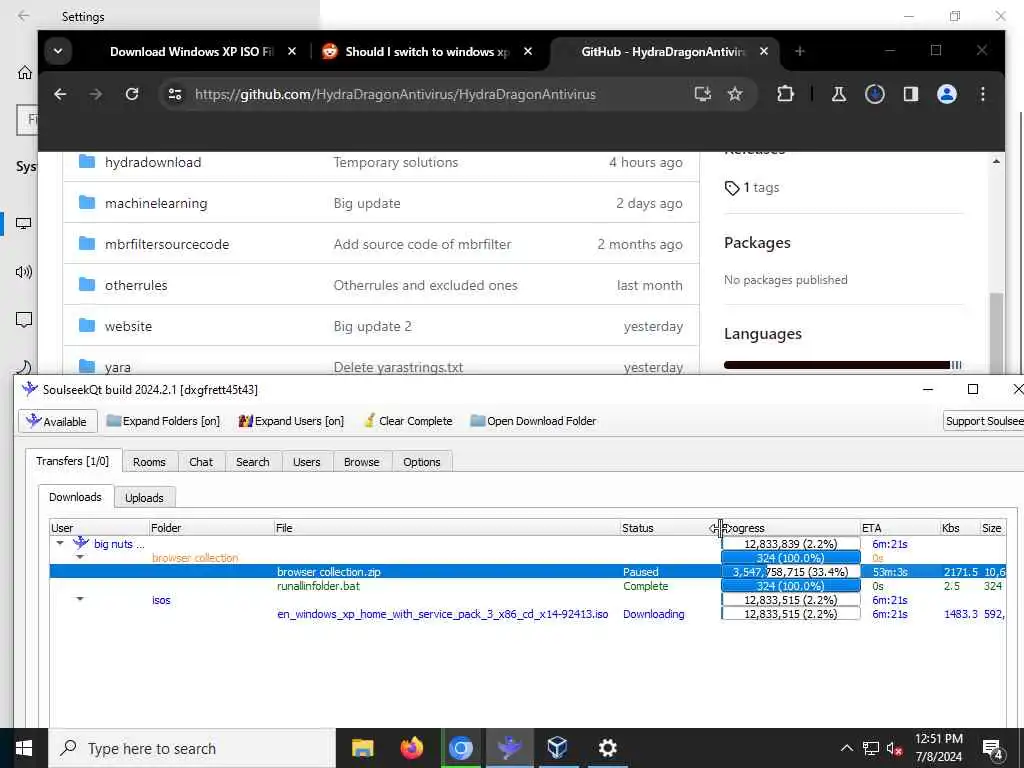Select the Transfers [1/0] tab

pos(72,461)
